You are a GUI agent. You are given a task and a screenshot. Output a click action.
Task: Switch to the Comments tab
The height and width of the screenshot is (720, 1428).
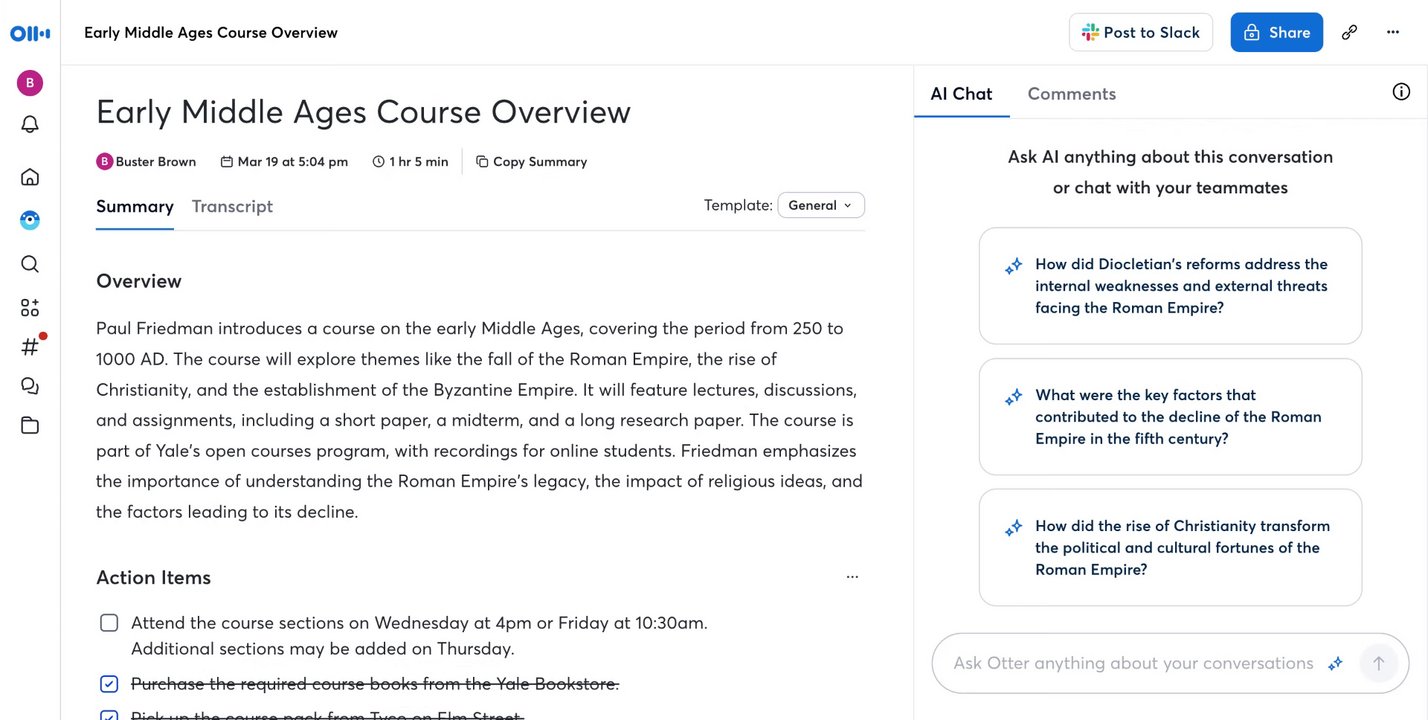[1071, 94]
